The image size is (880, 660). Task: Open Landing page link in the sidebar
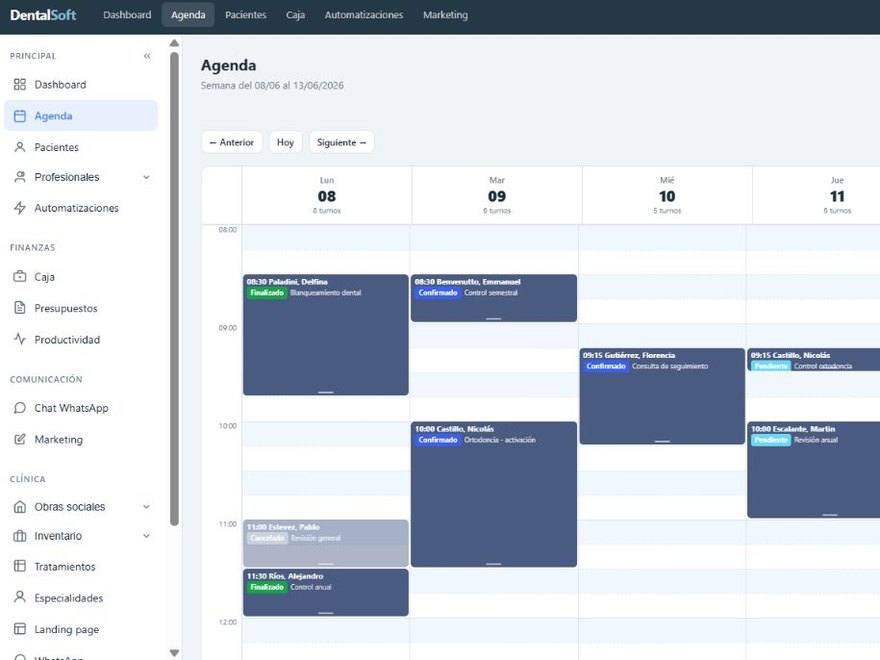[x=81, y=629]
